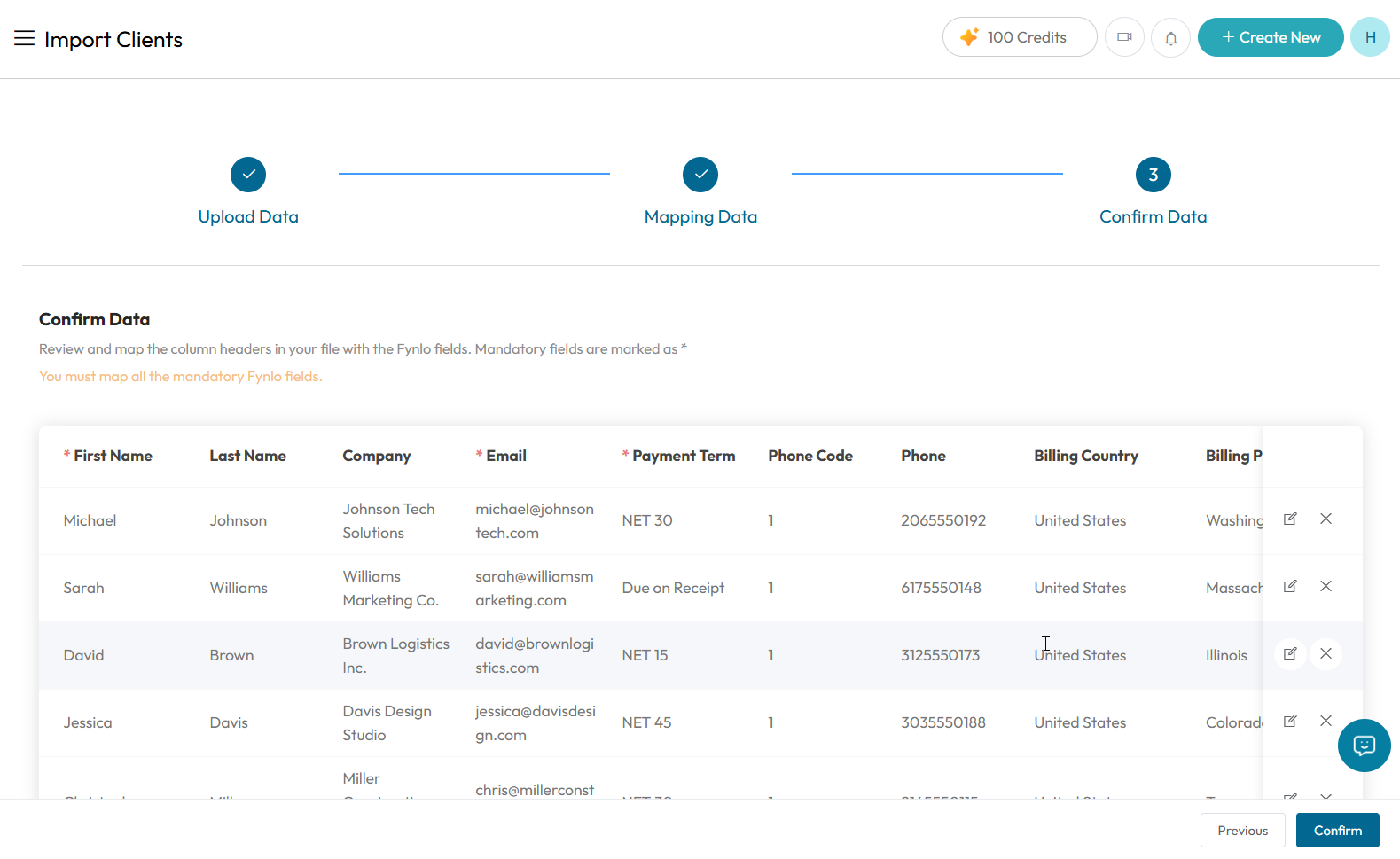Edit the David Brown row
Viewport: 1400px width, 859px height.
click(x=1290, y=653)
